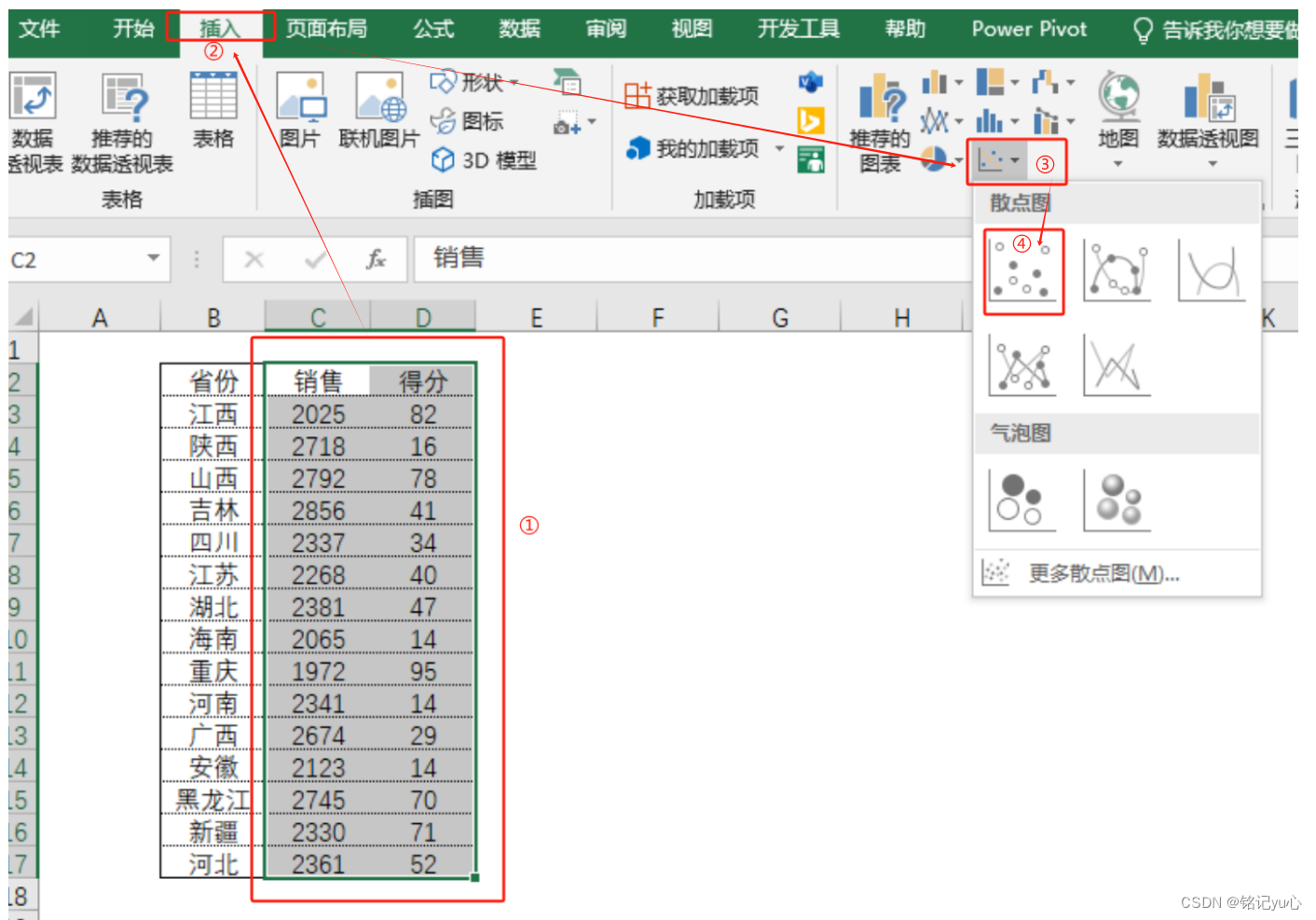Click the People Graph add-in icon
1316x920 pixels.
[811, 160]
